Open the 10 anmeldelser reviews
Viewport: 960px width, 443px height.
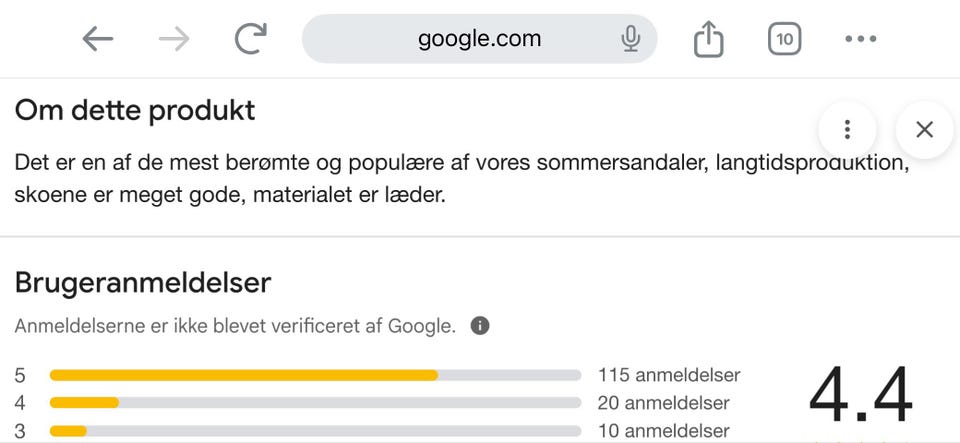(x=664, y=431)
